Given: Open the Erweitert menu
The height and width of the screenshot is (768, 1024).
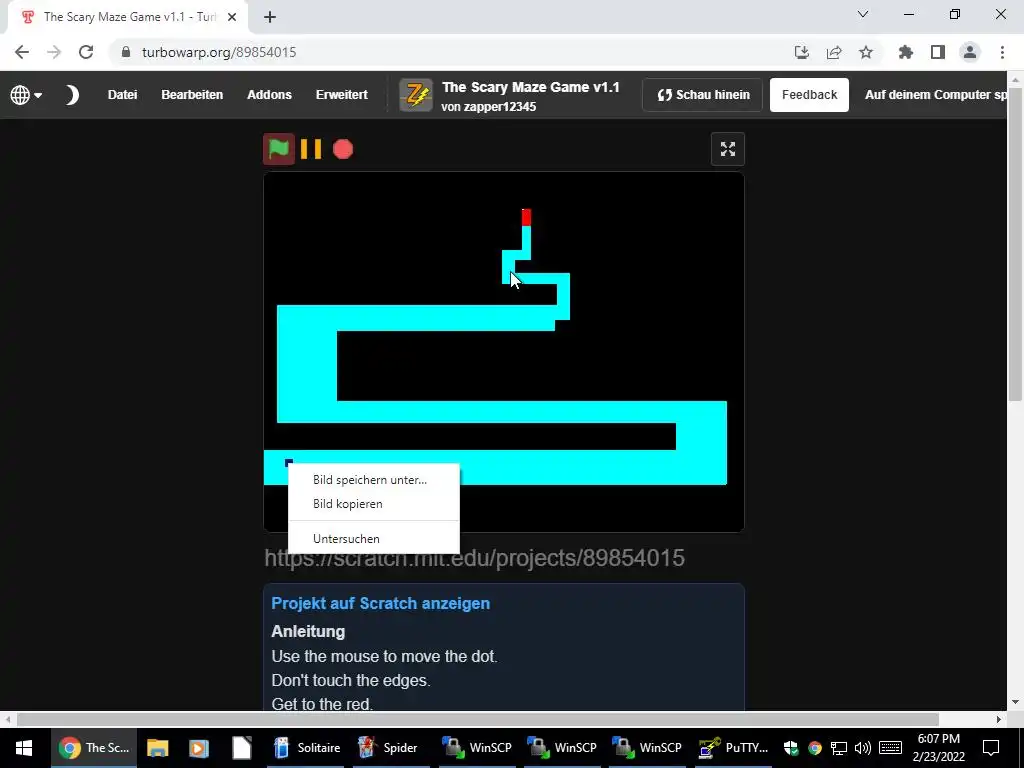Looking at the screenshot, I should pos(342,95).
